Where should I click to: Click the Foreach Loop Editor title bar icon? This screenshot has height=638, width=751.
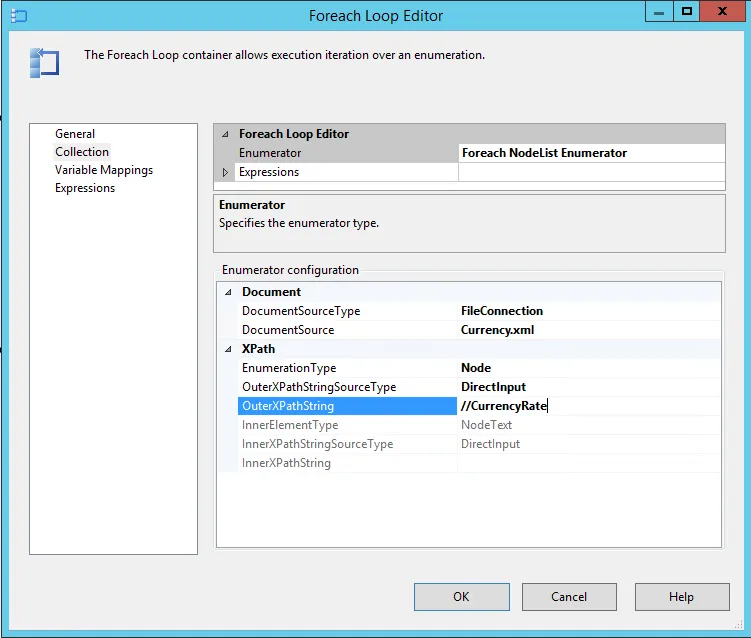click(19, 16)
